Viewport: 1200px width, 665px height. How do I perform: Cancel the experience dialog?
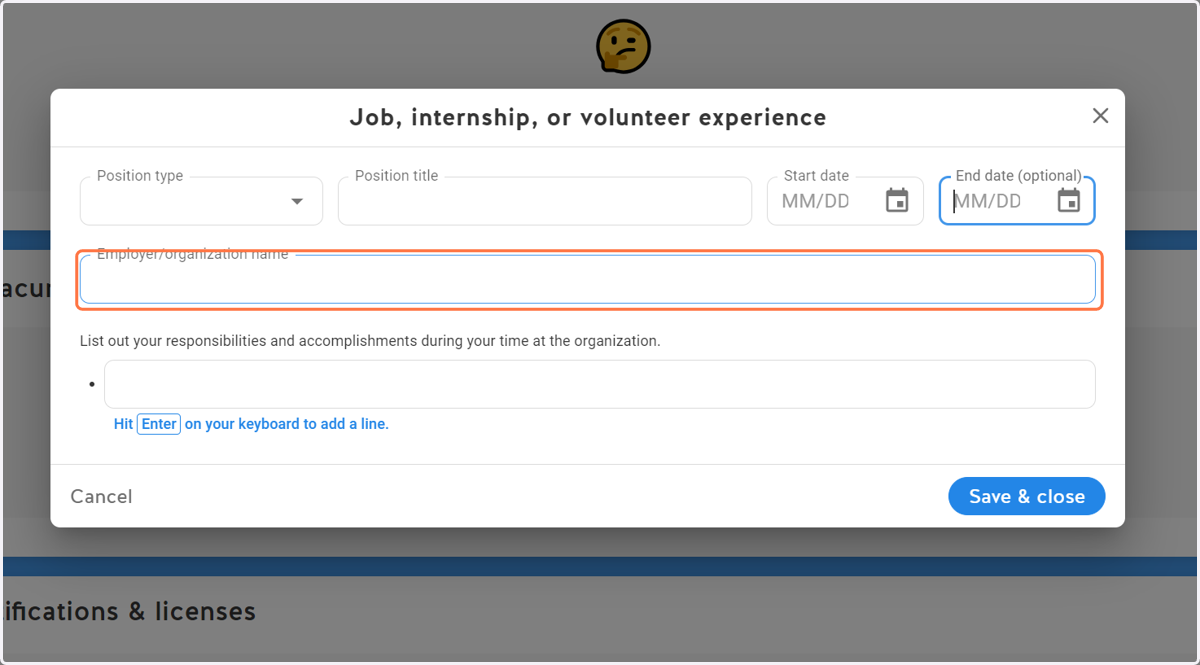[x=101, y=497]
